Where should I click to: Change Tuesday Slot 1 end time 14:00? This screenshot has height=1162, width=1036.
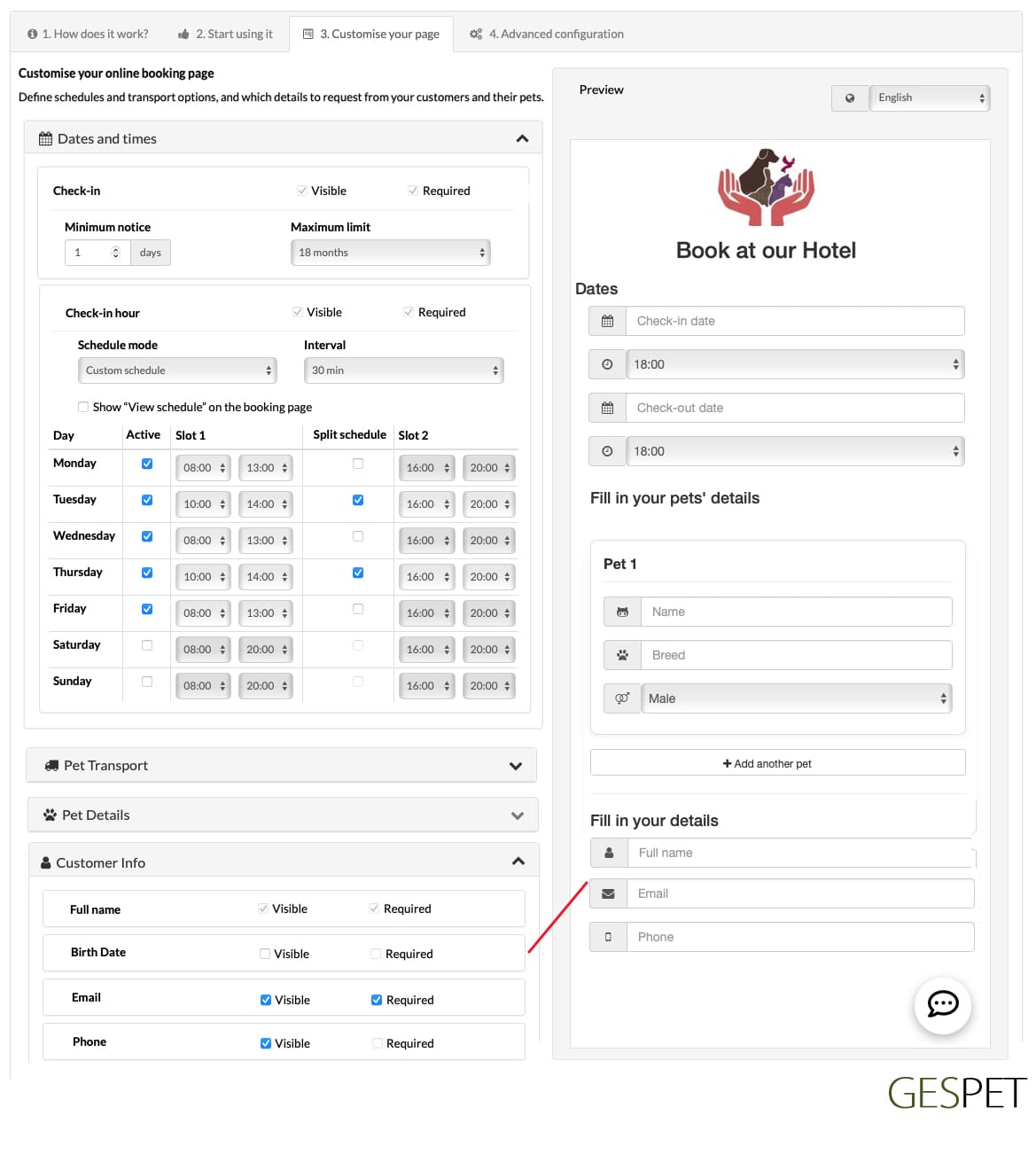click(265, 504)
